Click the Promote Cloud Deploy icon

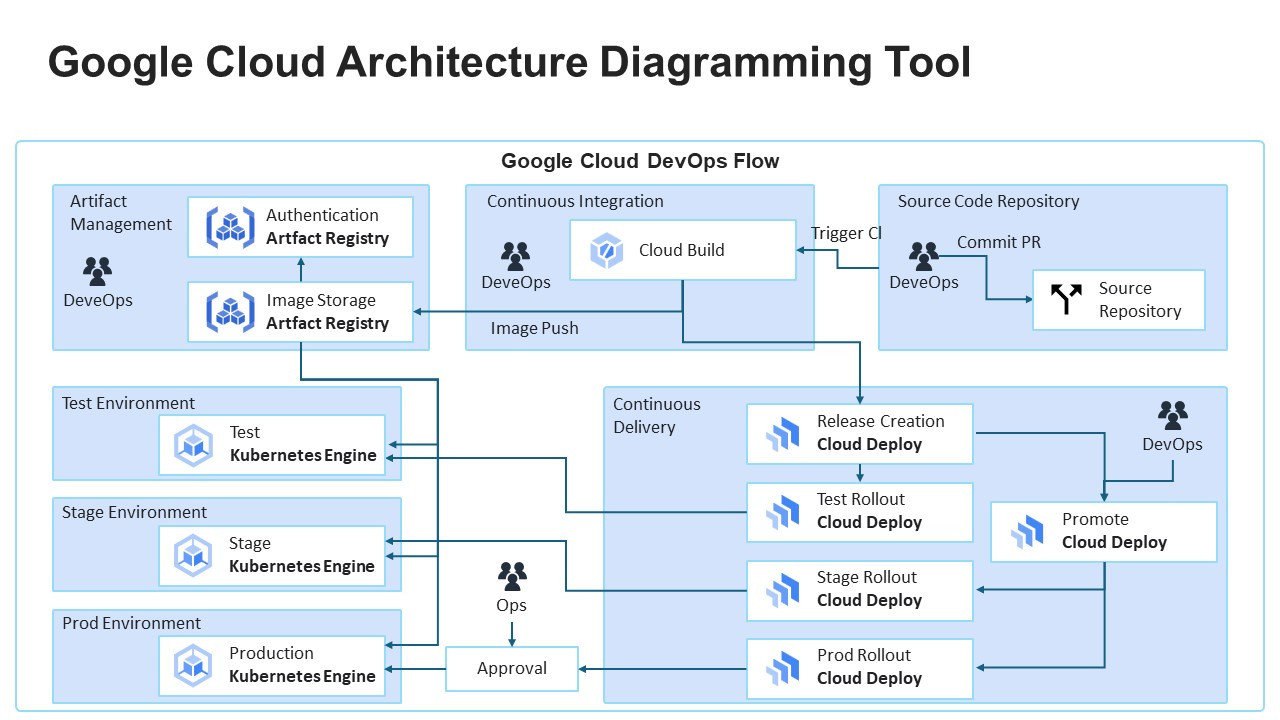pyautogui.click(x=1027, y=531)
